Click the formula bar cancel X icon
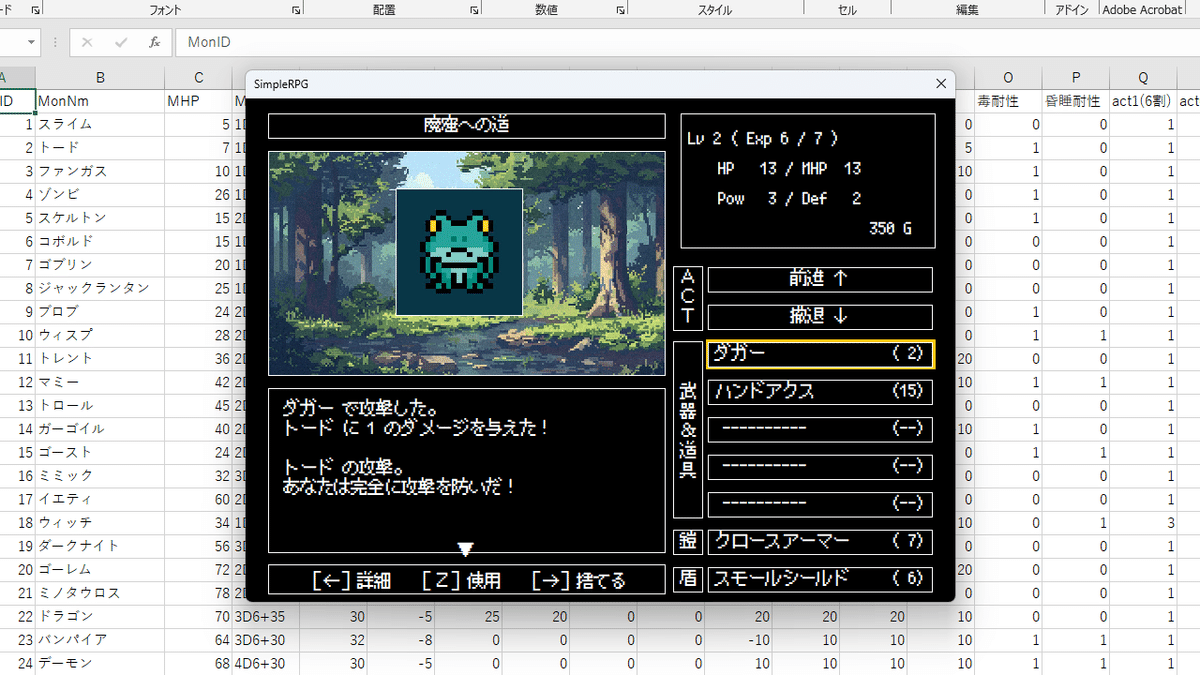This screenshot has width=1200, height=675. click(87, 43)
